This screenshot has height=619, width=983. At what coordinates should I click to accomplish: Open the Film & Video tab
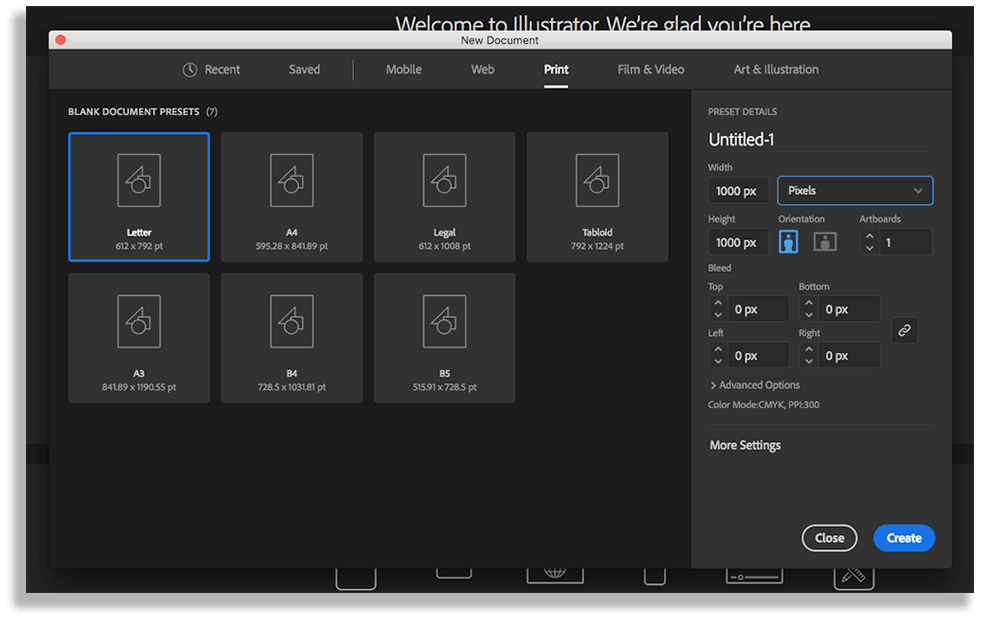point(651,70)
